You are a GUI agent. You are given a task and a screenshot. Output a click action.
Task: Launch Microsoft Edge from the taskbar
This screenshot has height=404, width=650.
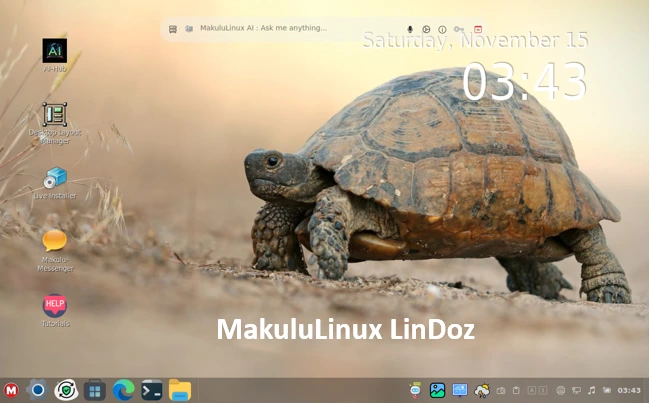(123, 390)
